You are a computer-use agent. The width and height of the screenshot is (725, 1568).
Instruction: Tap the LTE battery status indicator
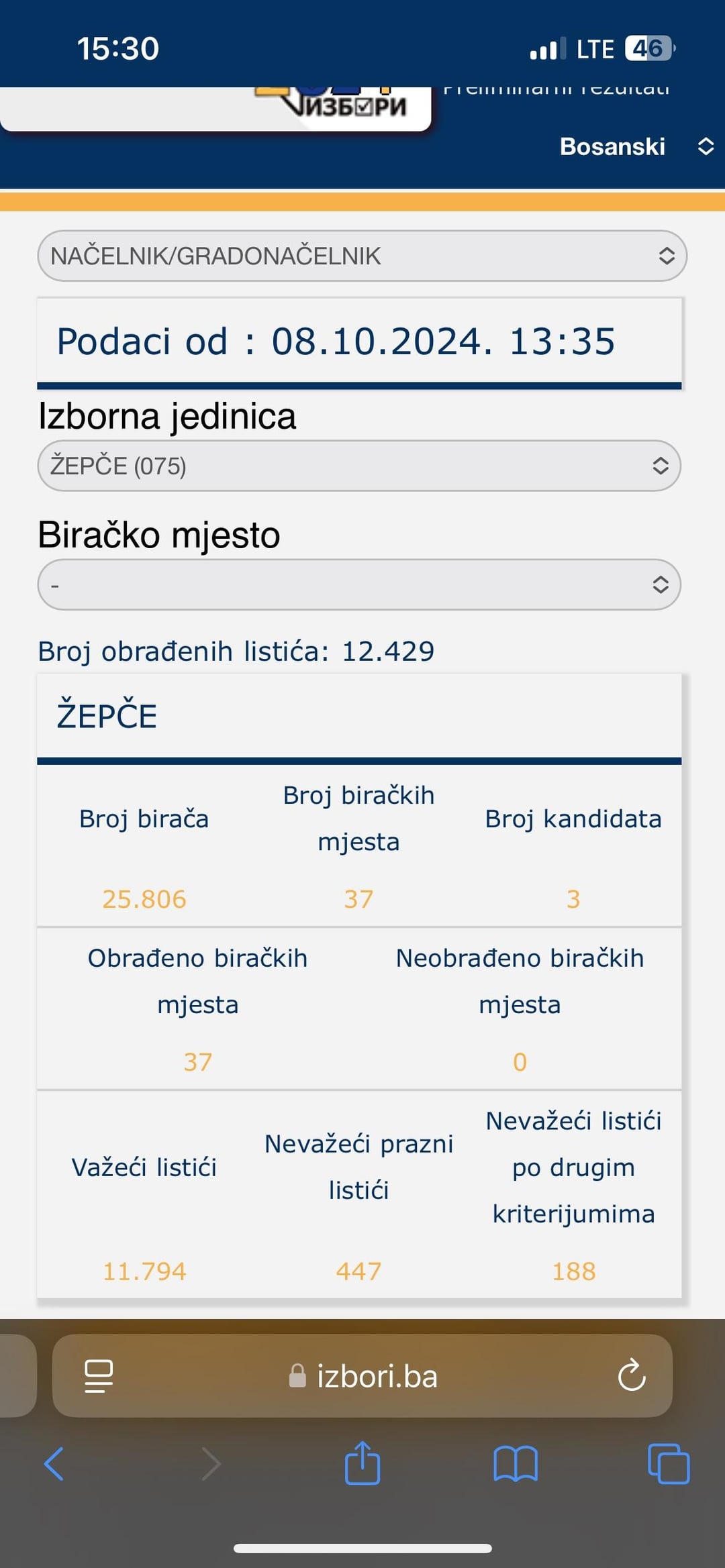click(648, 48)
